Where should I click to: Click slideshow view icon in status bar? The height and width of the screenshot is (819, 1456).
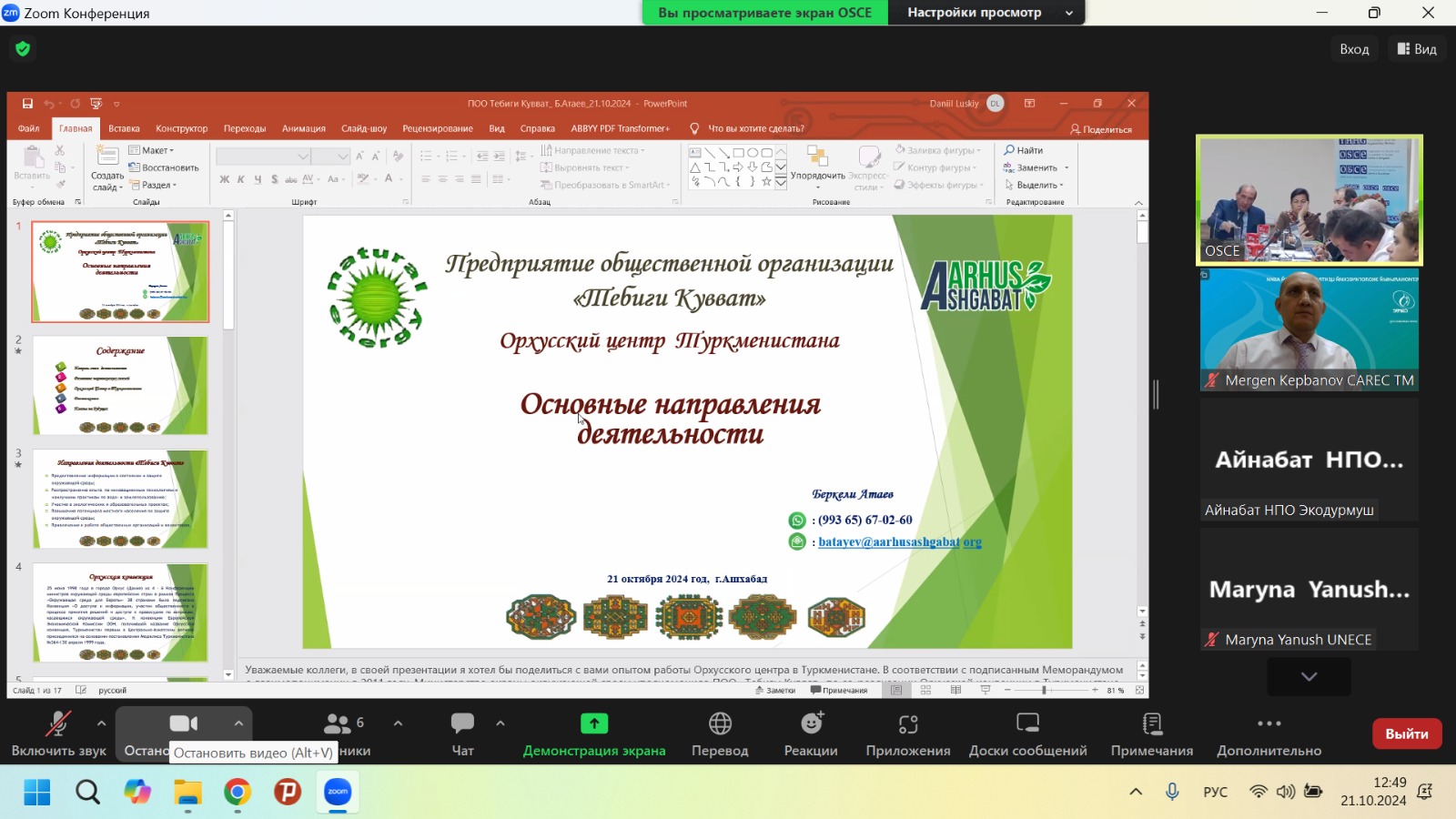coord(986,691)
